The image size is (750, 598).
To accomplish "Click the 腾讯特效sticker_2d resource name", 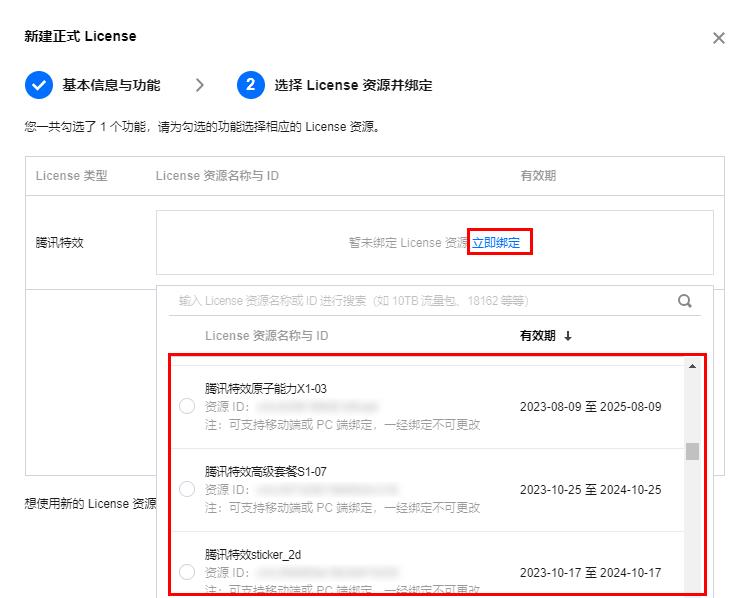I will coord(253,554).
